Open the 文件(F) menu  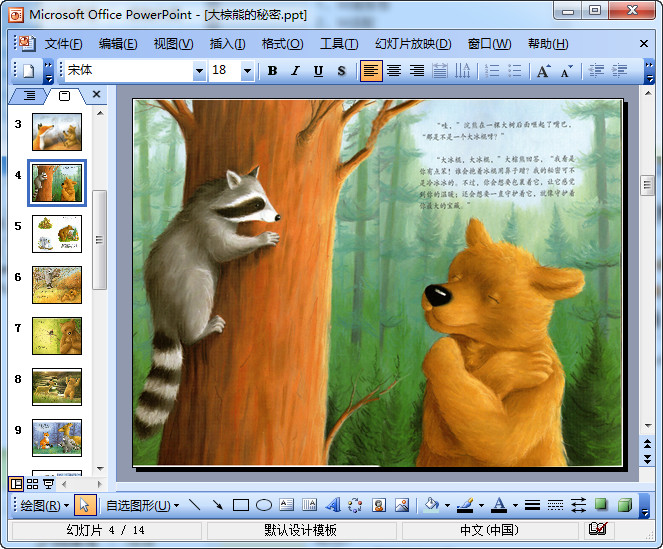point(63,44)
